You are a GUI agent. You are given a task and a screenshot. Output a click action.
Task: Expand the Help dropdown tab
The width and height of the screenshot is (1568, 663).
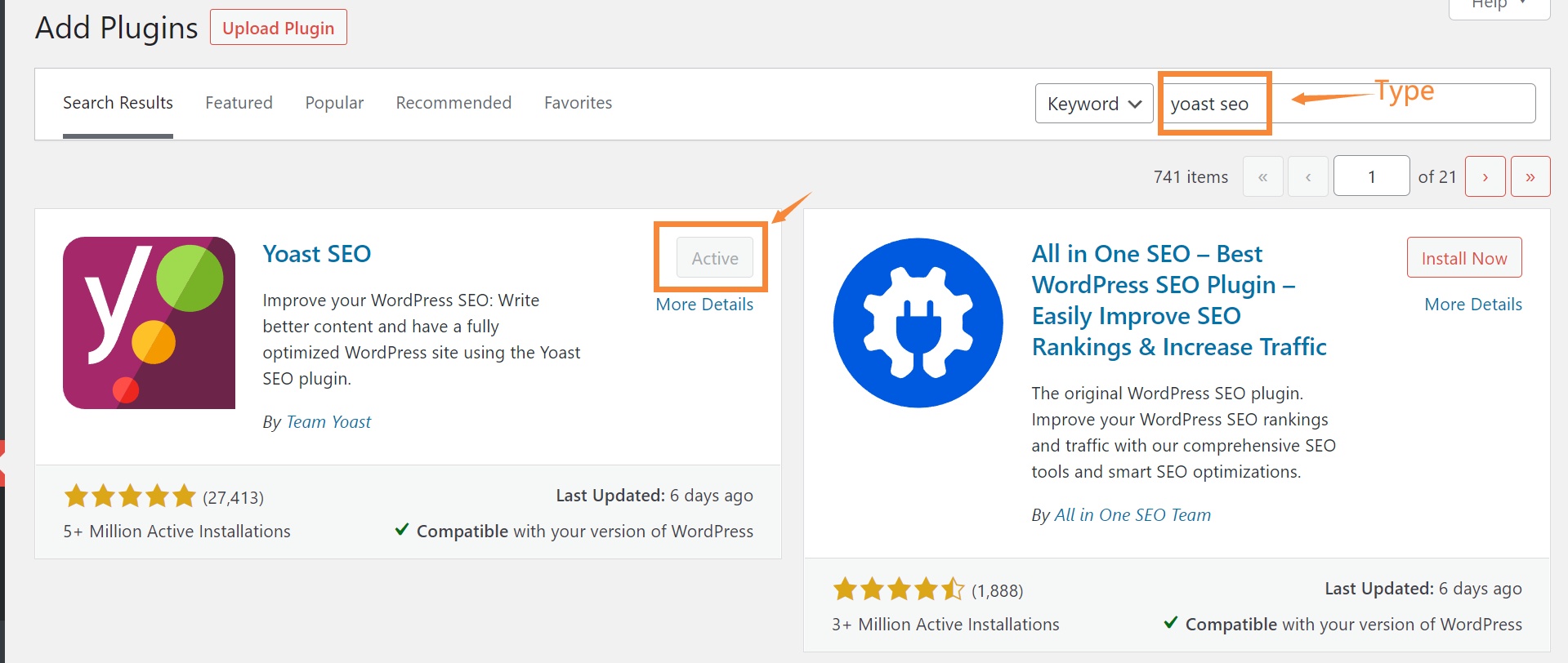coord(1499,7)
